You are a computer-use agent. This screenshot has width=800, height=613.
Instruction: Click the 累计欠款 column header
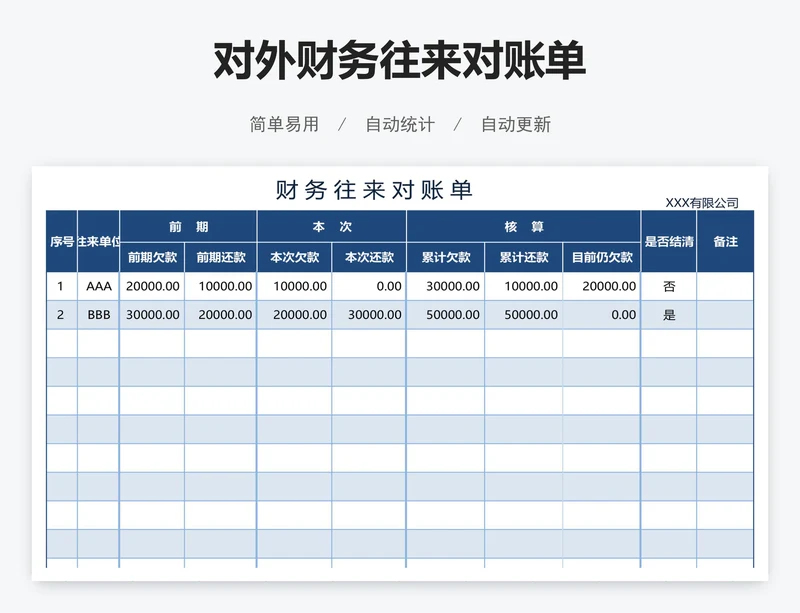[445, 257]
